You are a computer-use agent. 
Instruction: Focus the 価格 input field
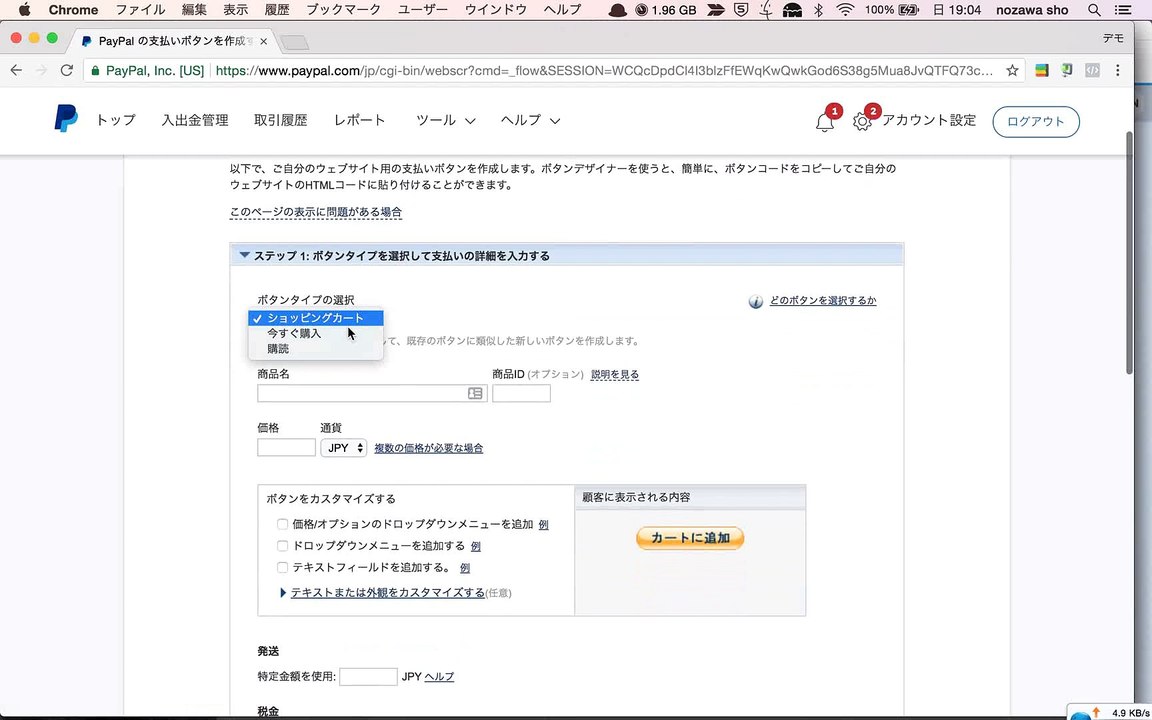click(x=287, y=447)
